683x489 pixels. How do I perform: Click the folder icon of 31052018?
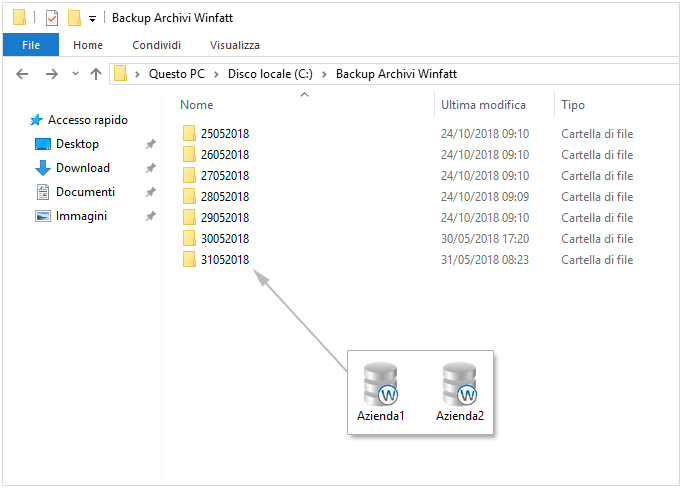189,259
